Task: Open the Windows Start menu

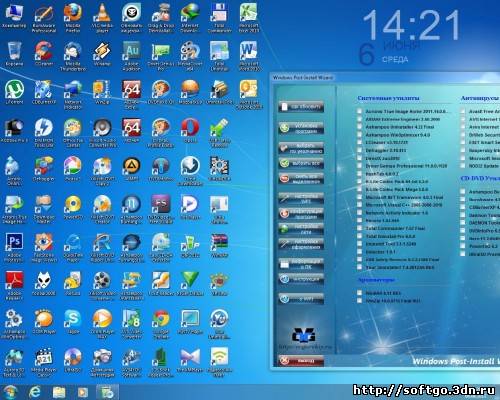Action: pyautogui.click(x=10, y=392)
